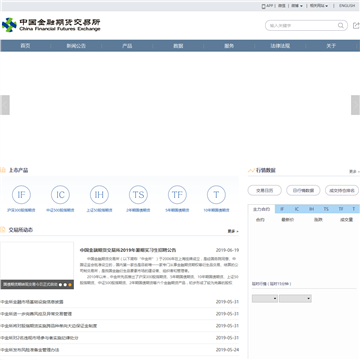Open the 数据 navigation menu item
This screenshot has height=360, width=360.
click(x=178, y=46)
